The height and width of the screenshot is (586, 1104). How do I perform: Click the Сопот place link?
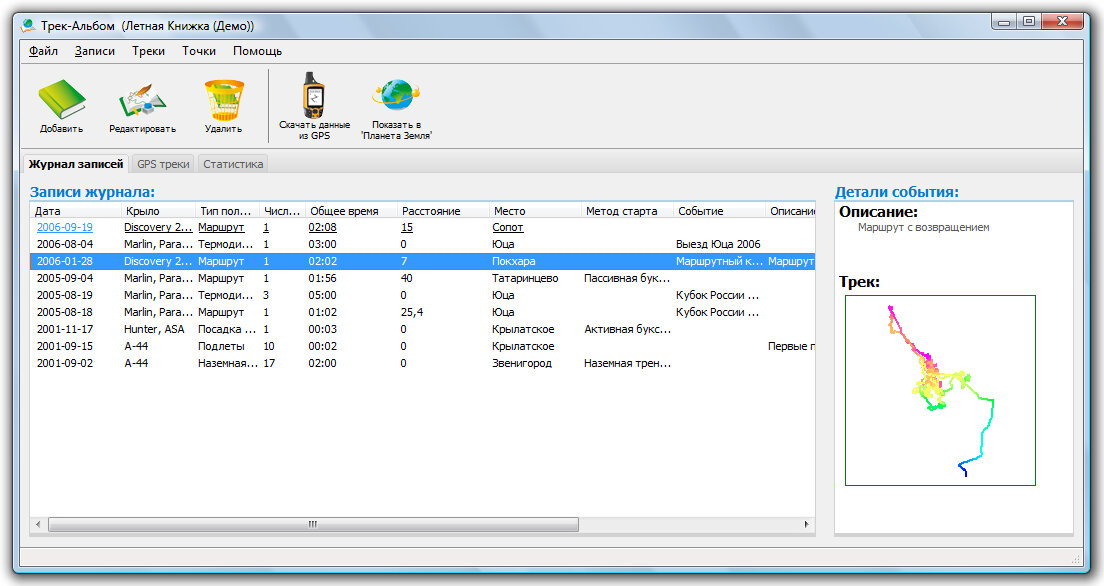pyautogui.click(x=508, y=227)
